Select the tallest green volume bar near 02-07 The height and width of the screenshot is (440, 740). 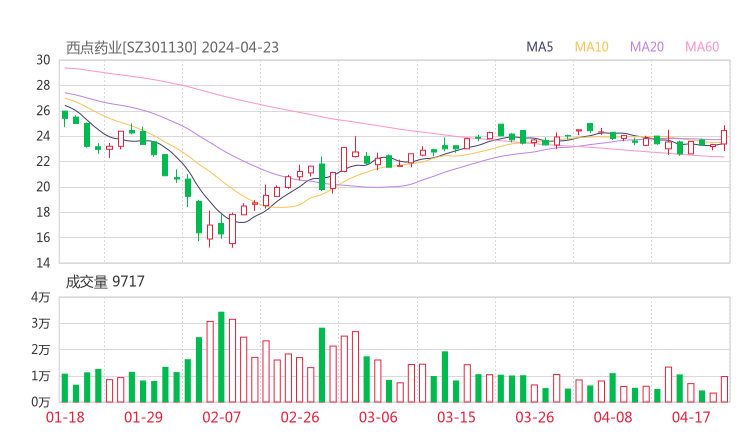point(221,357)
